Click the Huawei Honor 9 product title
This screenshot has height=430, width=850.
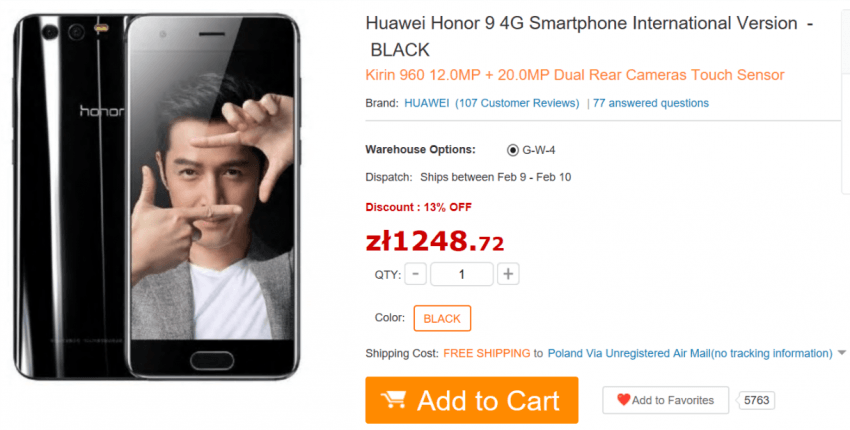pos(589,36)
